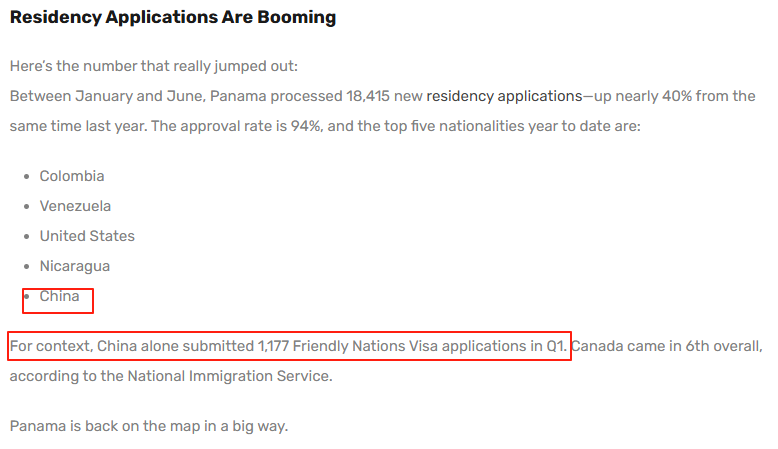The width and height of the screenshot is (778, 449).
Task: Click the Panama is back on the map sentence
Action: pyautogui.click(x=149, y=426)
